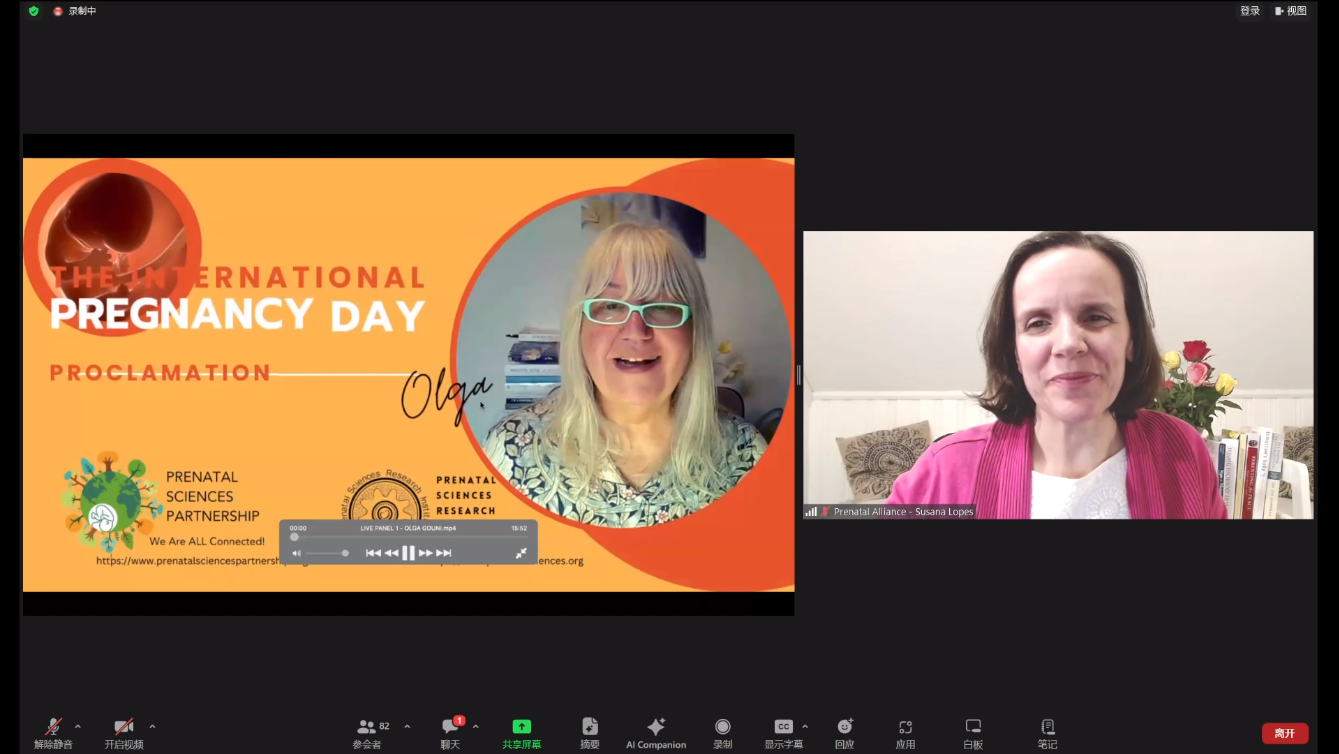Open the whiteboard (白板)
1339x754 pixels.
click(973, 733)
